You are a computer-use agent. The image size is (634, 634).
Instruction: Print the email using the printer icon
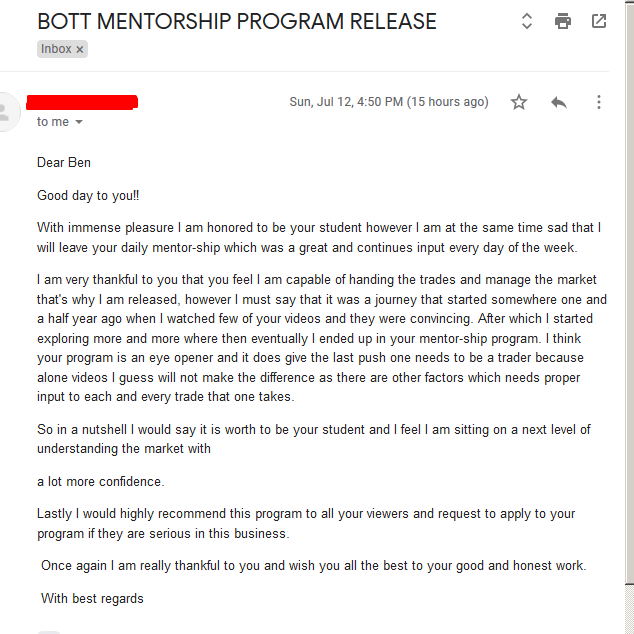coord(563,21)
